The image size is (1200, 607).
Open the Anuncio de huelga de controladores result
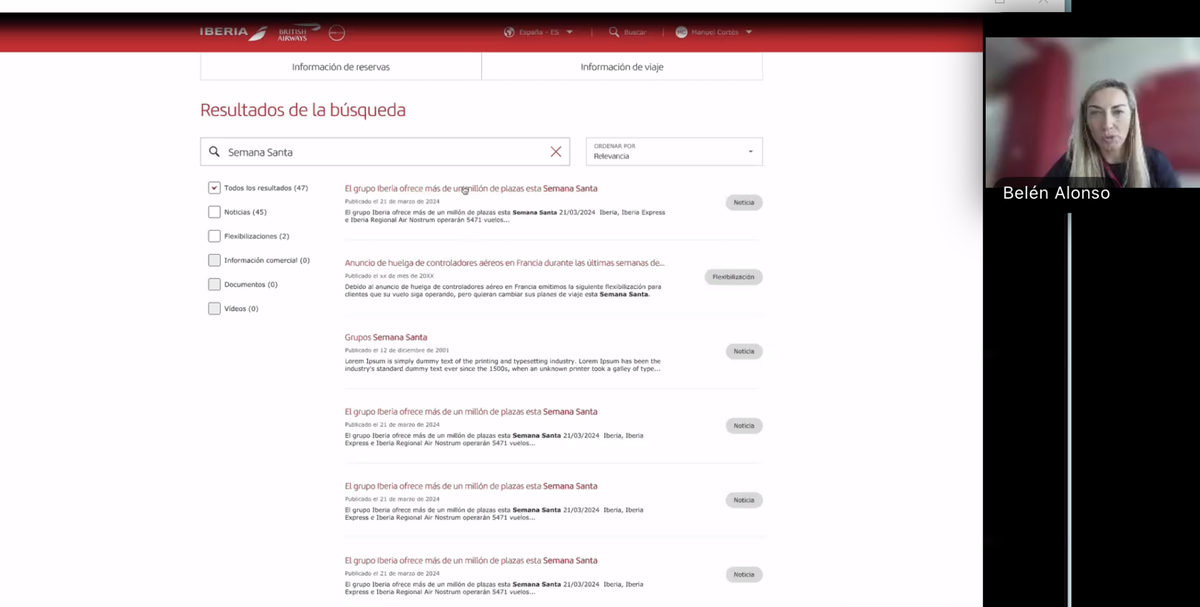(x=504, y=263)
